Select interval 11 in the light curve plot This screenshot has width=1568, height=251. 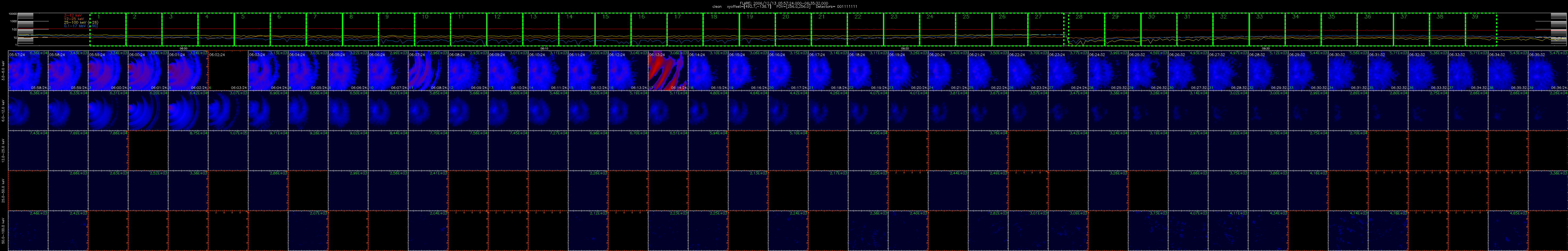(469, 29)
